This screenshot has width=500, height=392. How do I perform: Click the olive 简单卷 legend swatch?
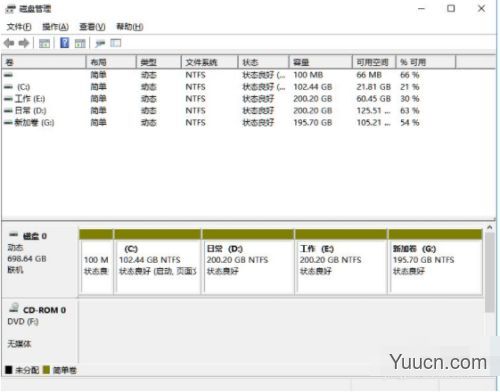(47, 370)
